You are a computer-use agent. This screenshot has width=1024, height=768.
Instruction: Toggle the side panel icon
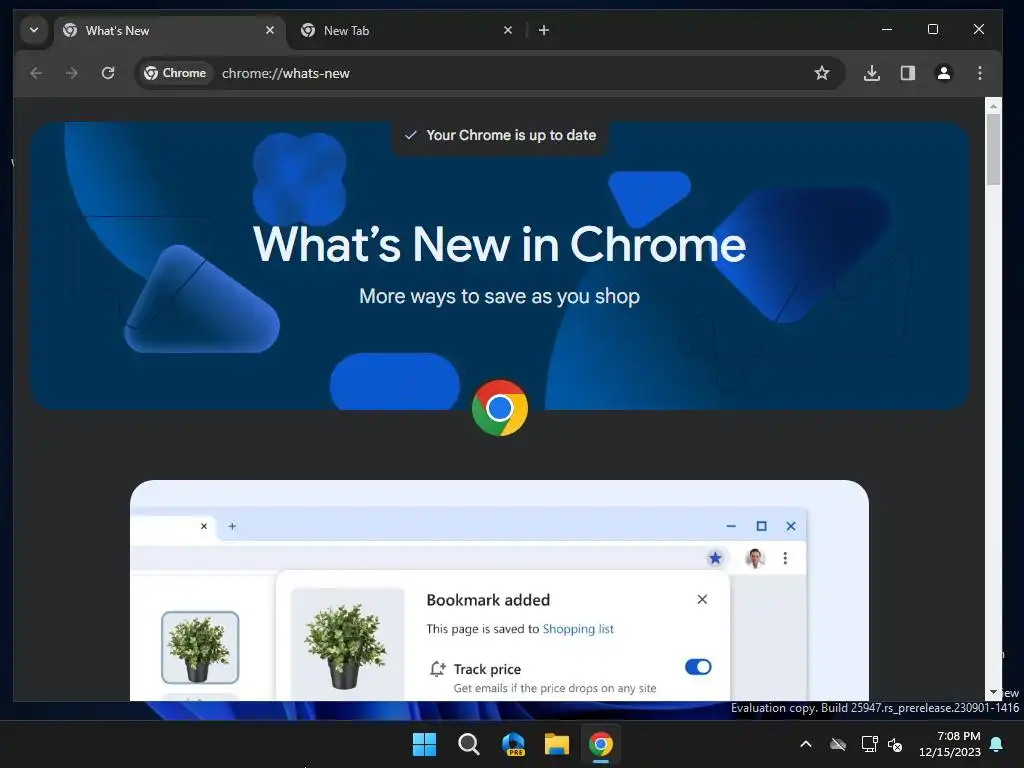[x=908, y=73]
